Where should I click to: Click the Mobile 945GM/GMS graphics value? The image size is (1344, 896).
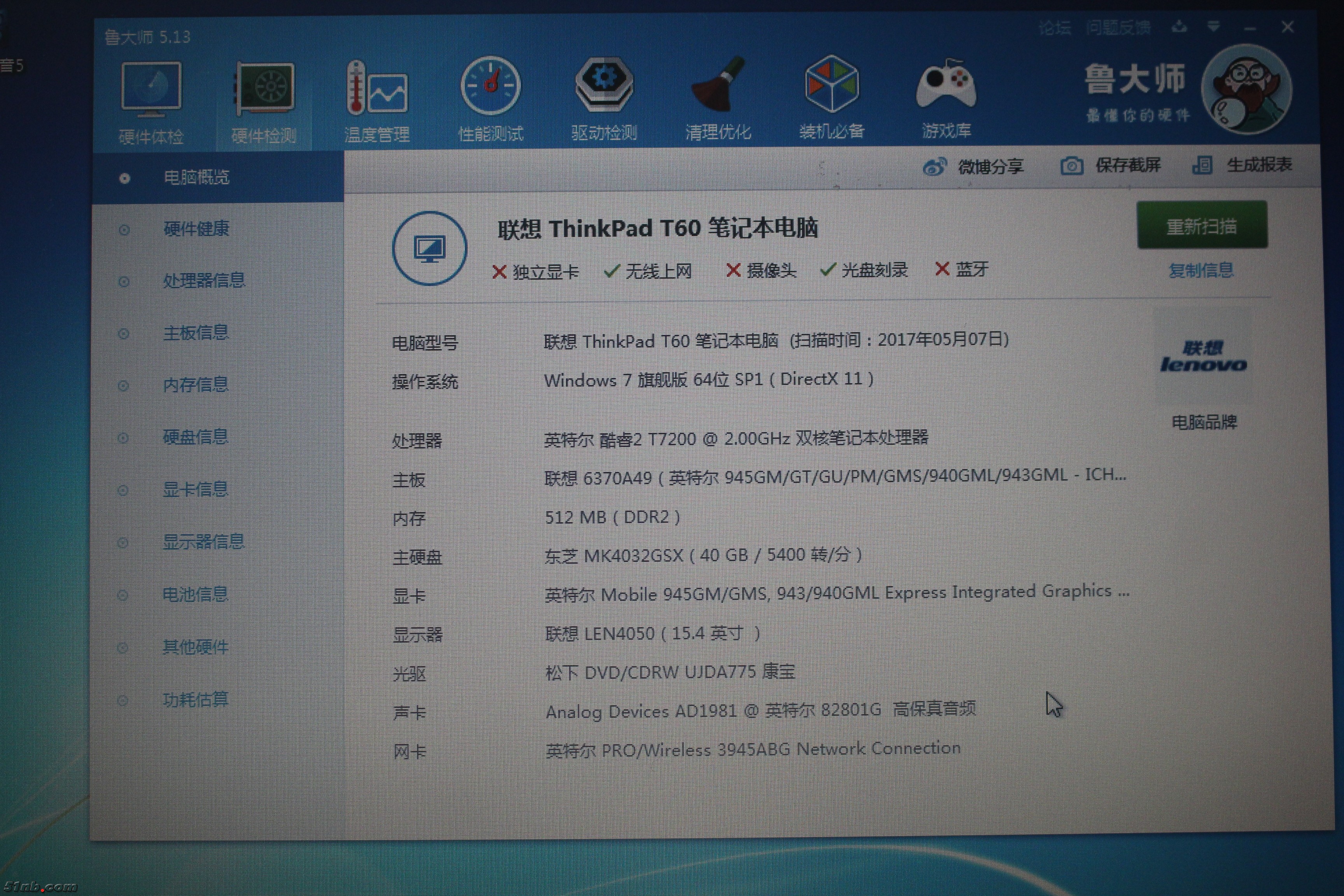click(x=837, y=593)
